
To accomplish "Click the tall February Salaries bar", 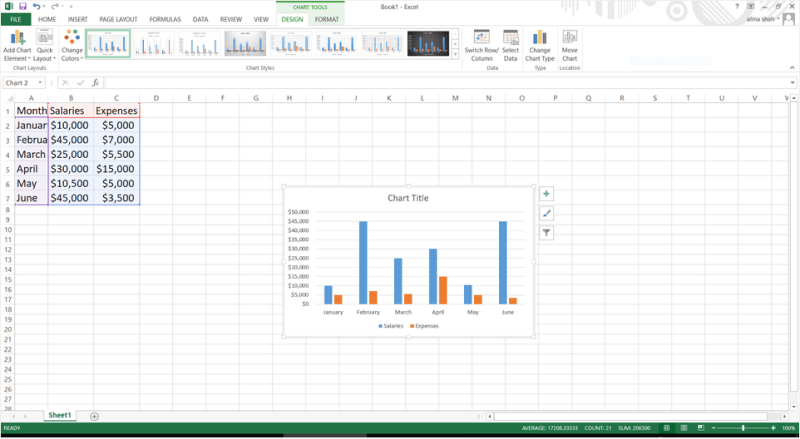I will point(363,263).
